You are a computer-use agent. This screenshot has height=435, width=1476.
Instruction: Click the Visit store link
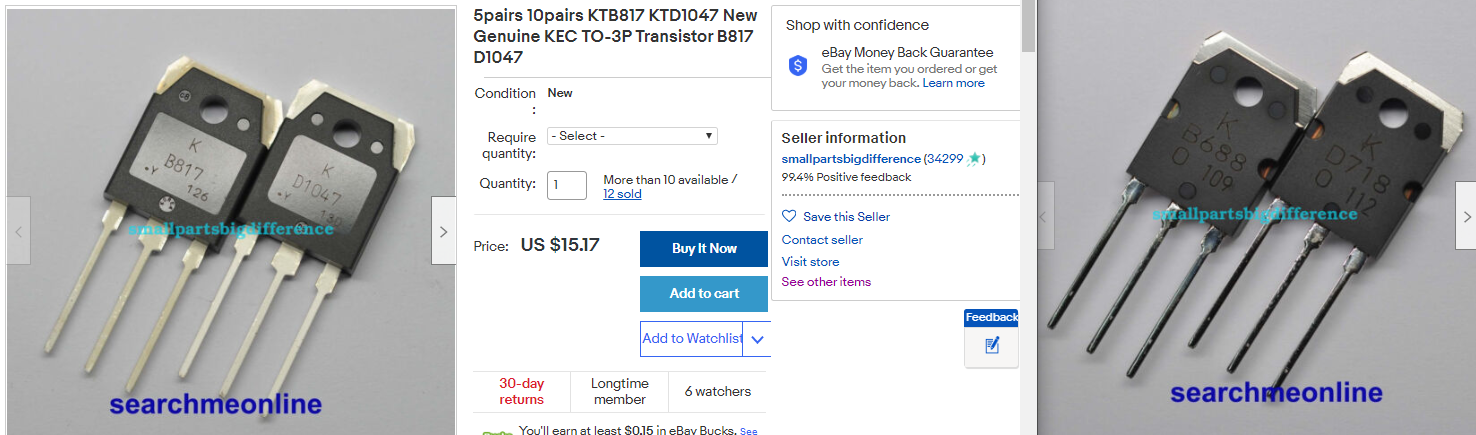coord(810,262)
